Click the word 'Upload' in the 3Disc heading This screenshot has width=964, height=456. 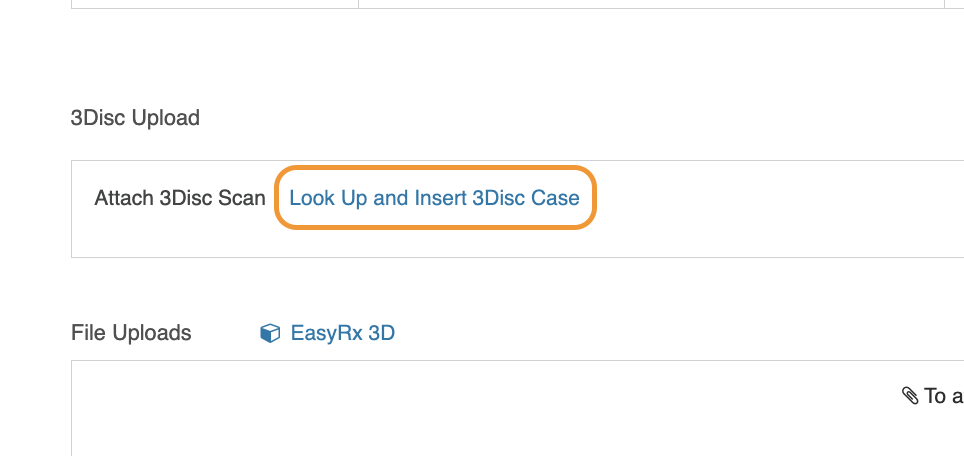[165, 117]
